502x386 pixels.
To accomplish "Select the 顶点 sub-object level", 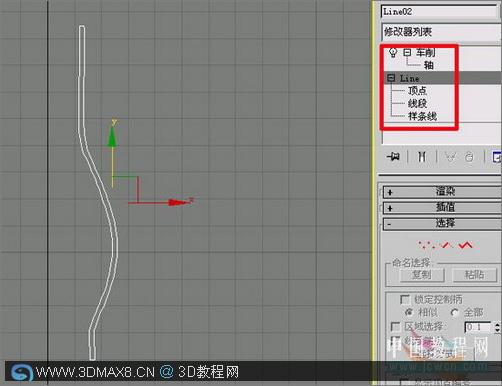I will (x=417, y=90).
